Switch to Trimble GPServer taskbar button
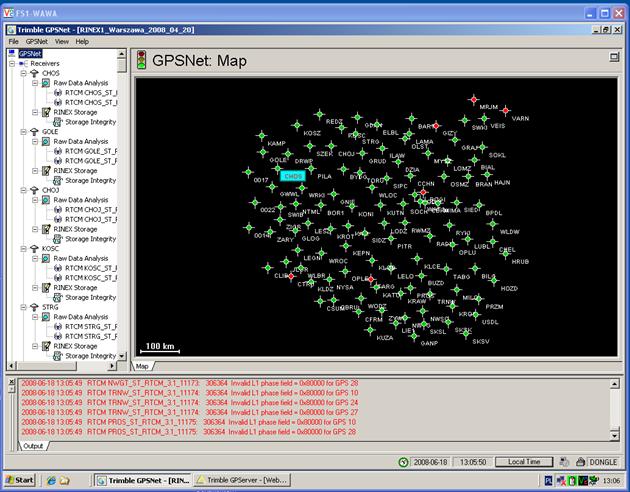Viewport: 630px width, 492px height. 242,480
